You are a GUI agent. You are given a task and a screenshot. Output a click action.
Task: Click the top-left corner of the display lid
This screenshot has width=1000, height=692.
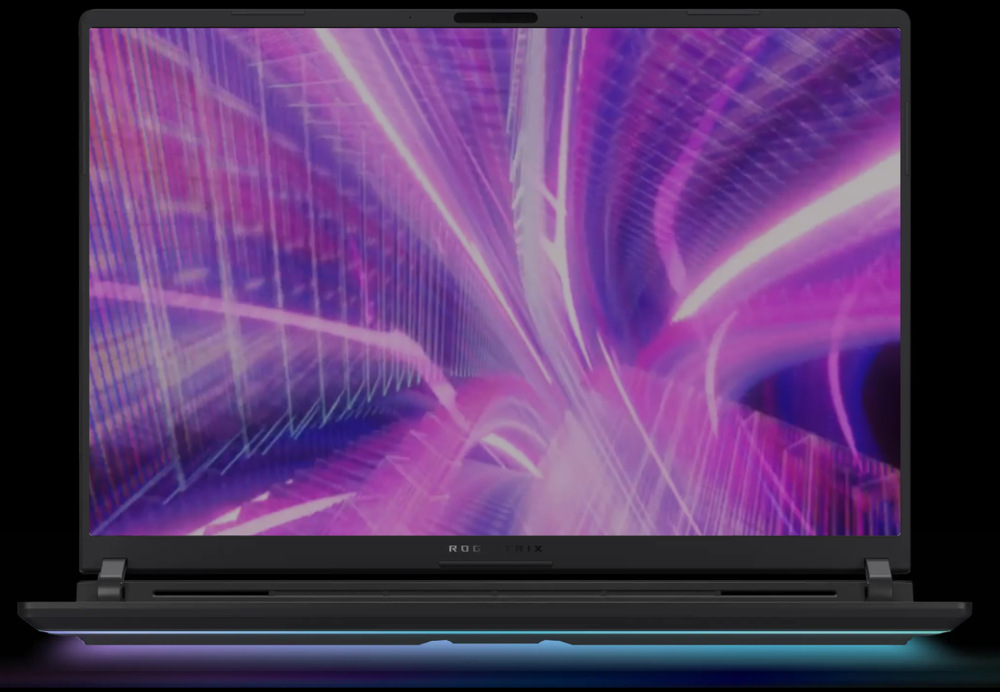(x=86, y=16)
